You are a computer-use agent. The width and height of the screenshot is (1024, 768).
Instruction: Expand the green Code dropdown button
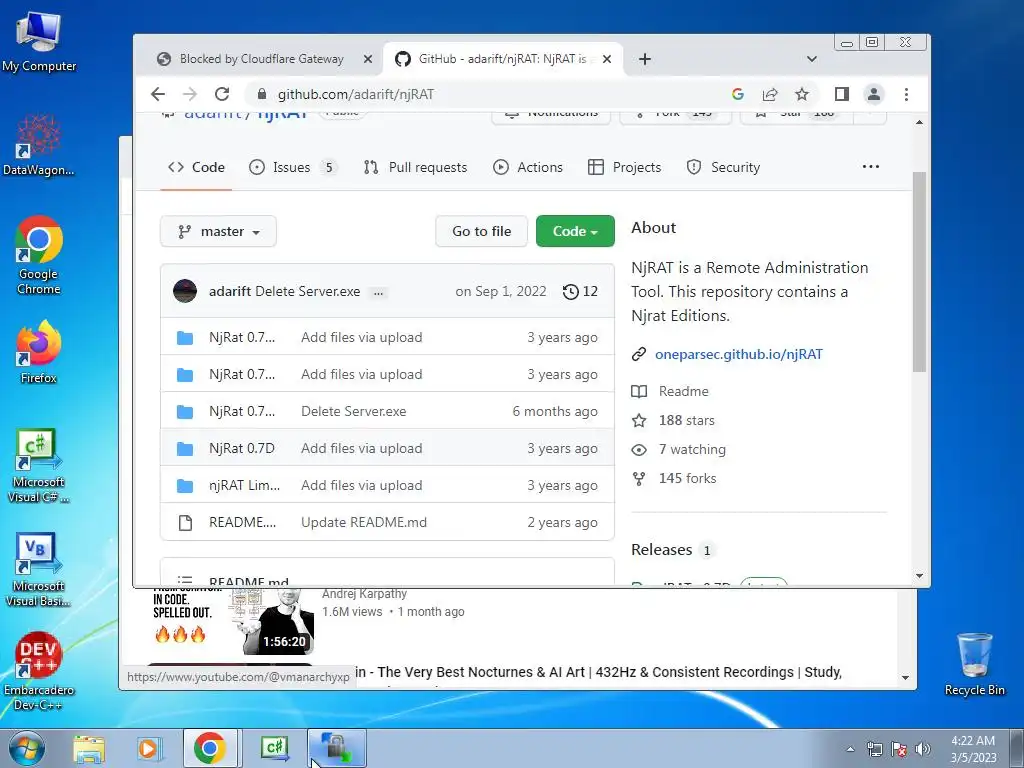(575, 231)
